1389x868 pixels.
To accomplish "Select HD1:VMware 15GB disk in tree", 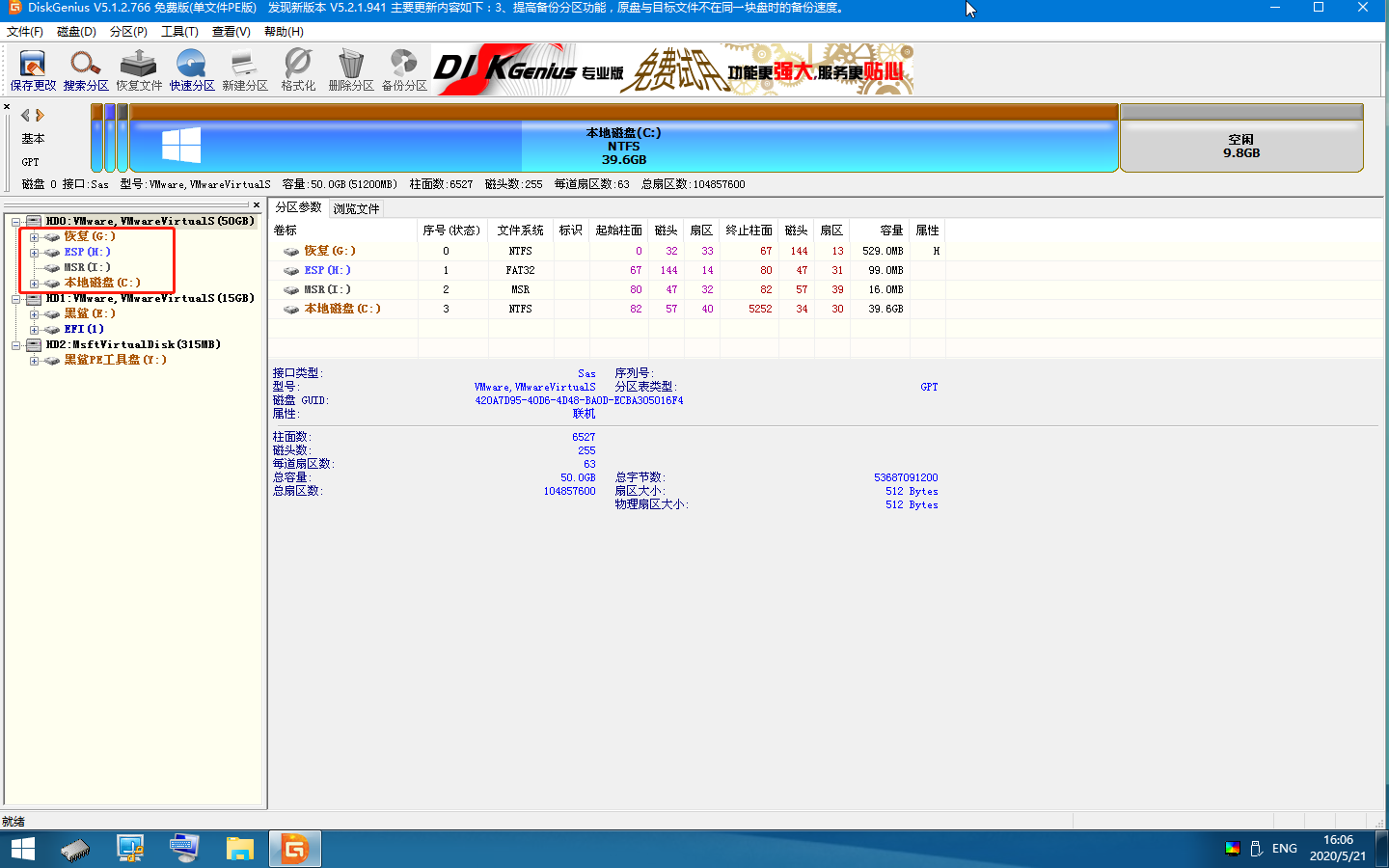I will [x=150, y=298].
